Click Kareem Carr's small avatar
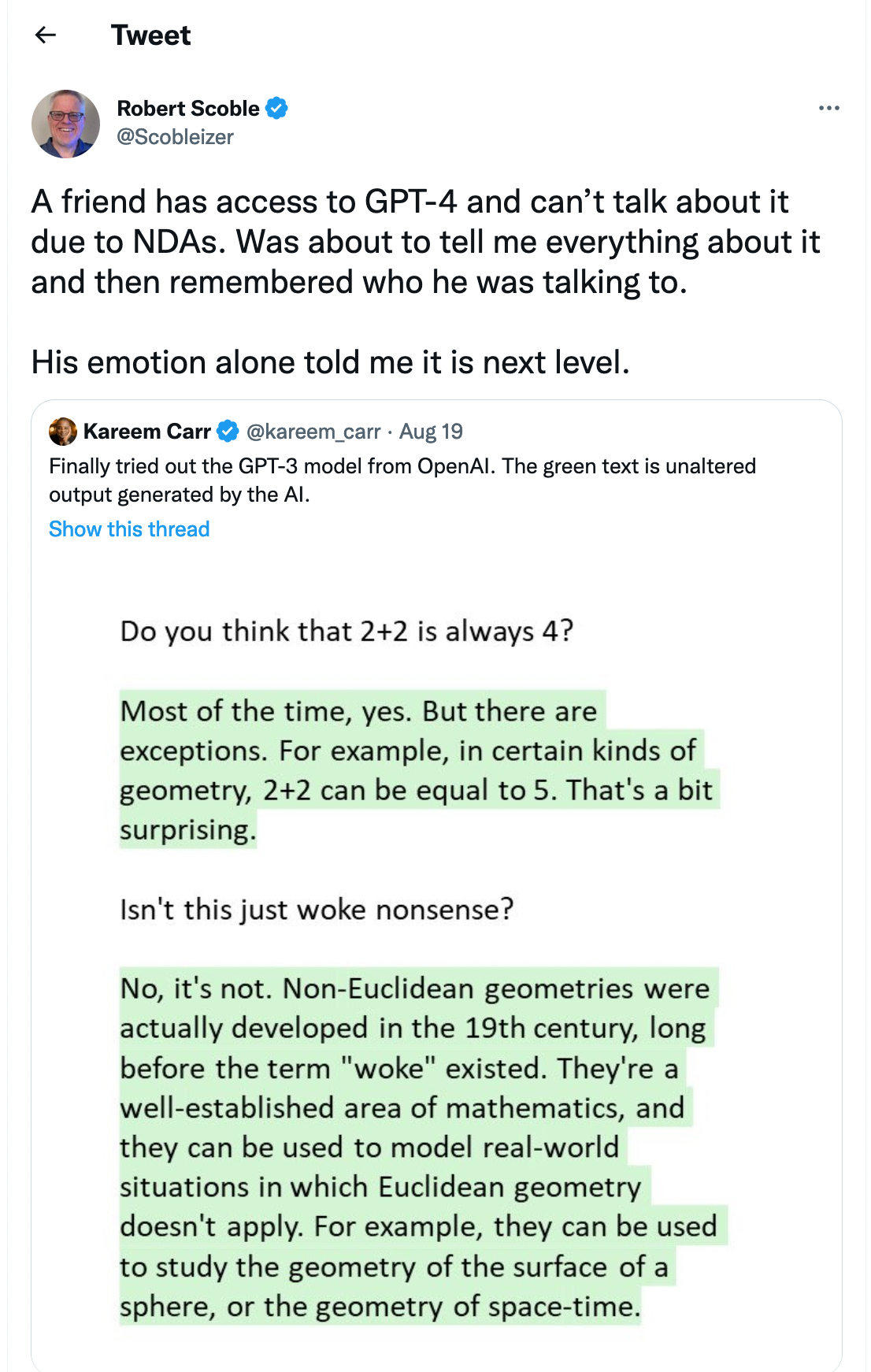Screen dimensions: 871x1372 pos(63,432)
